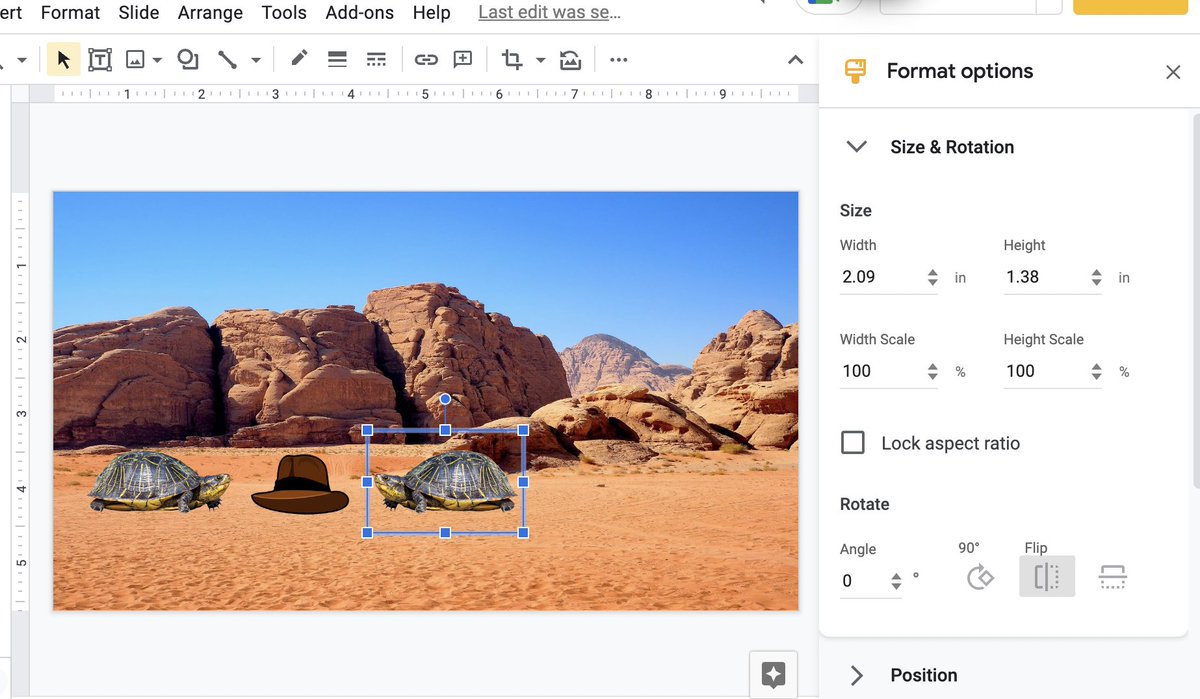Pick the Line tool
The image size is (1200, 699).
pos(227,59)
